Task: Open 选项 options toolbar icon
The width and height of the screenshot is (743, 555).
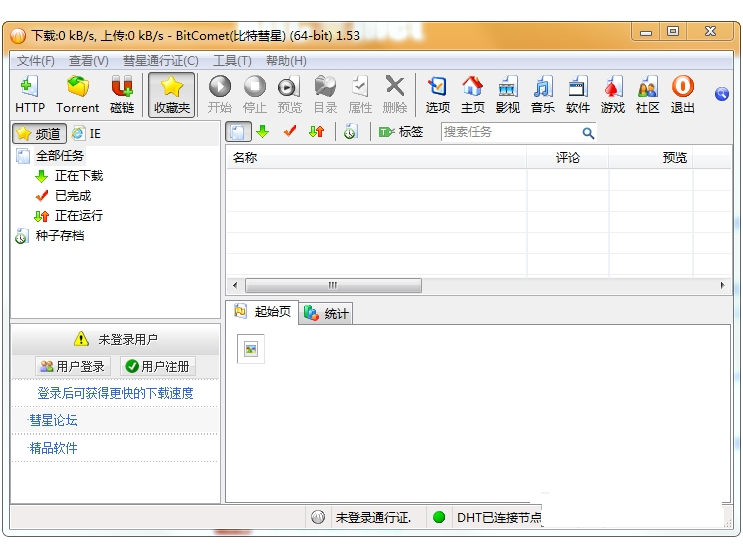Action: pos(437,94)
